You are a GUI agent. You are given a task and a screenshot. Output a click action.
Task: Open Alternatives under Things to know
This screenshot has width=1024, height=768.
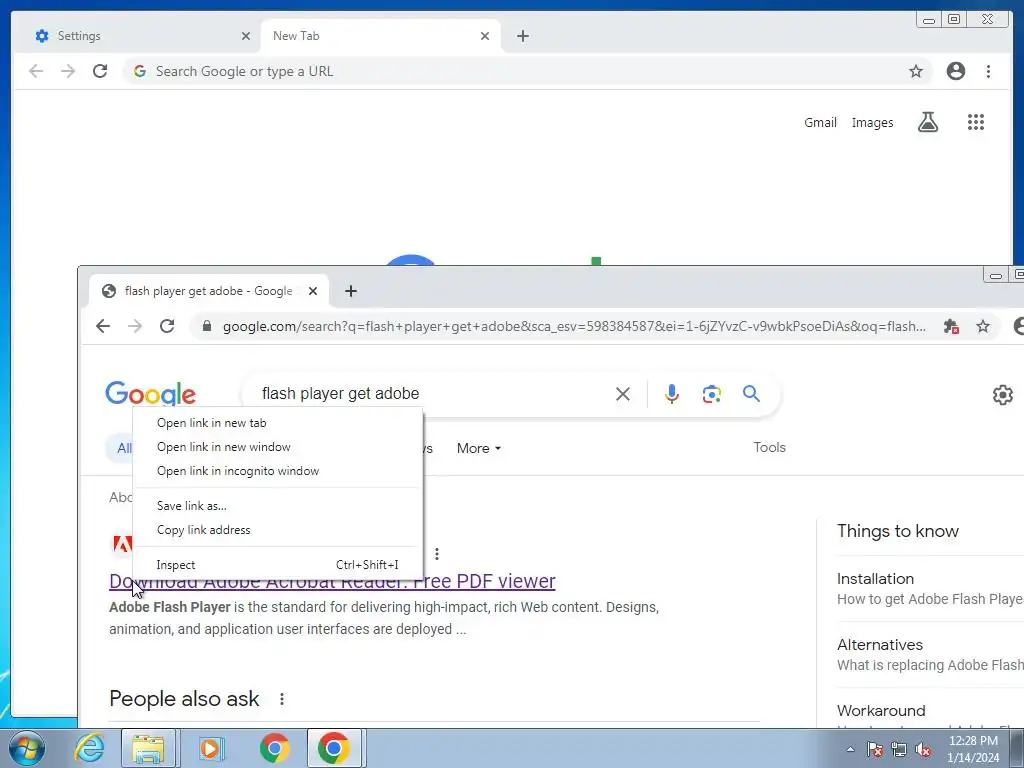tap(880, 645)
